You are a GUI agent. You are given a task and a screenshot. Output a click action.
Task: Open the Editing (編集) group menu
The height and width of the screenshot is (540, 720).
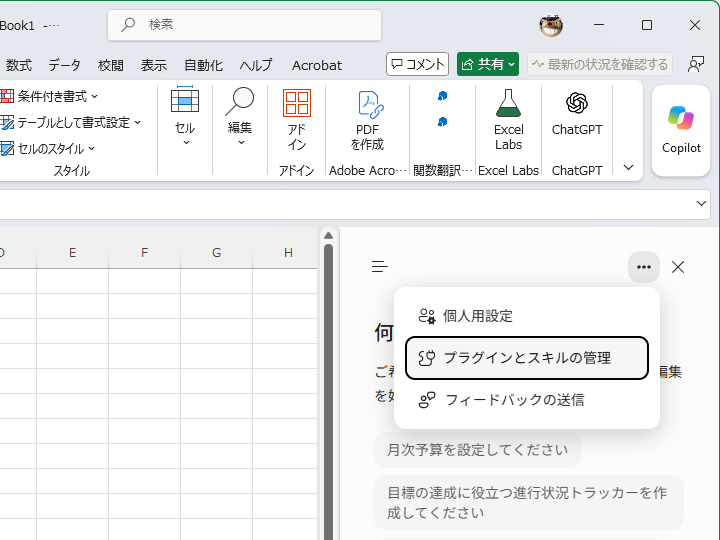(x=240, y=118)
